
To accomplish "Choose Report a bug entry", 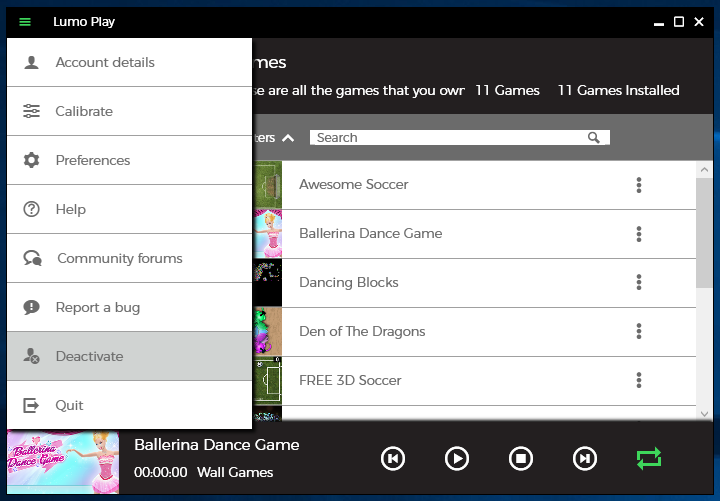I will pyautogui.click(x=129, y=307).
